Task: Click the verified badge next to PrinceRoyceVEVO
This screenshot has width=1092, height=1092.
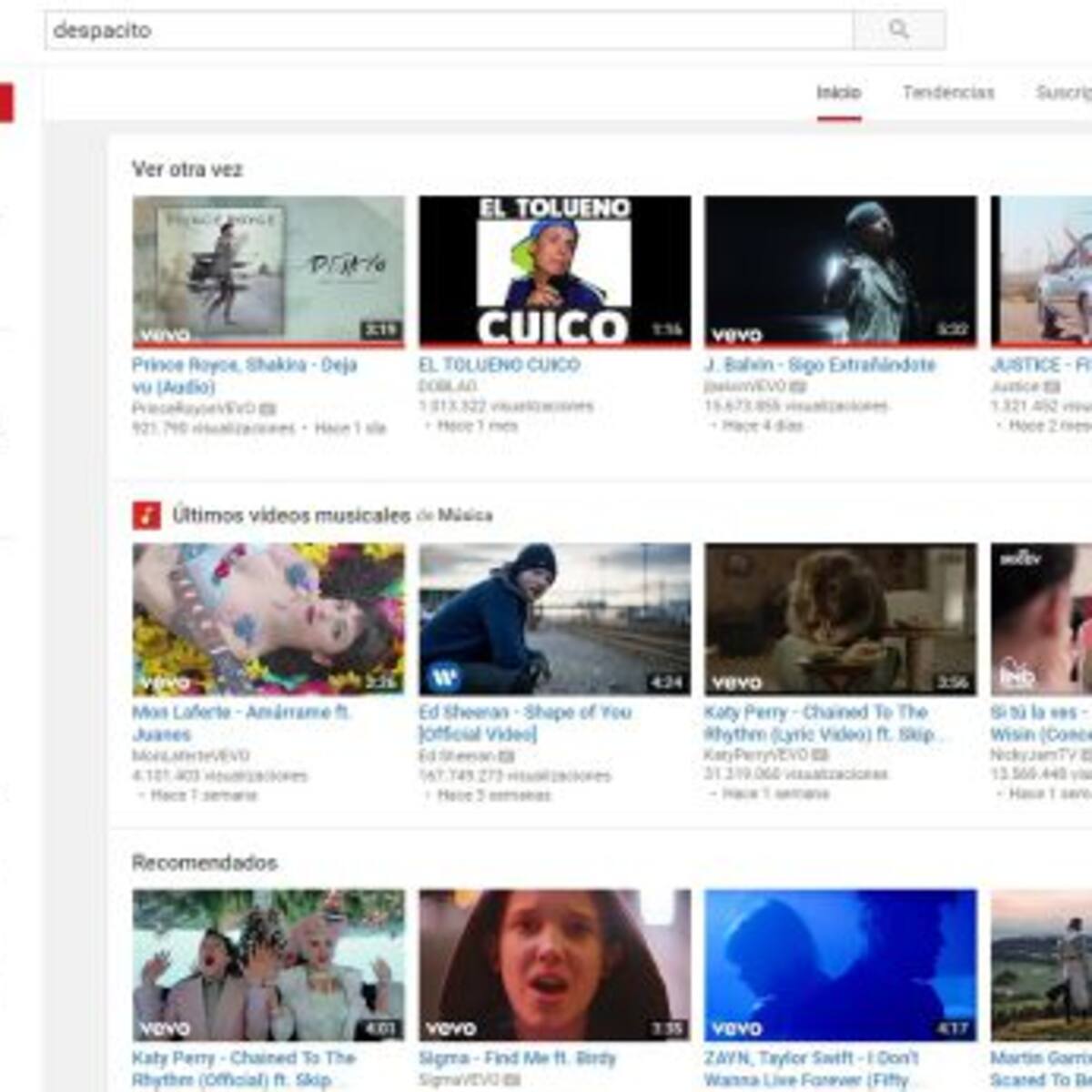Action: 268,409
